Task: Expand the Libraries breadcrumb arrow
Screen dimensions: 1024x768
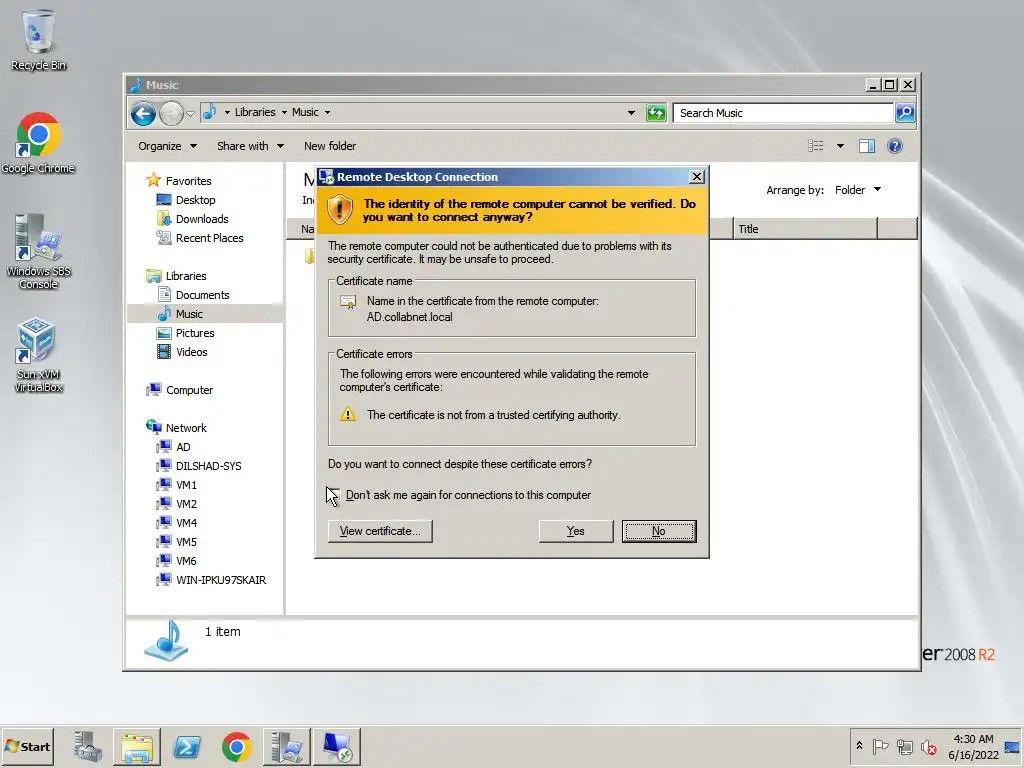Action: click(284, 112)
